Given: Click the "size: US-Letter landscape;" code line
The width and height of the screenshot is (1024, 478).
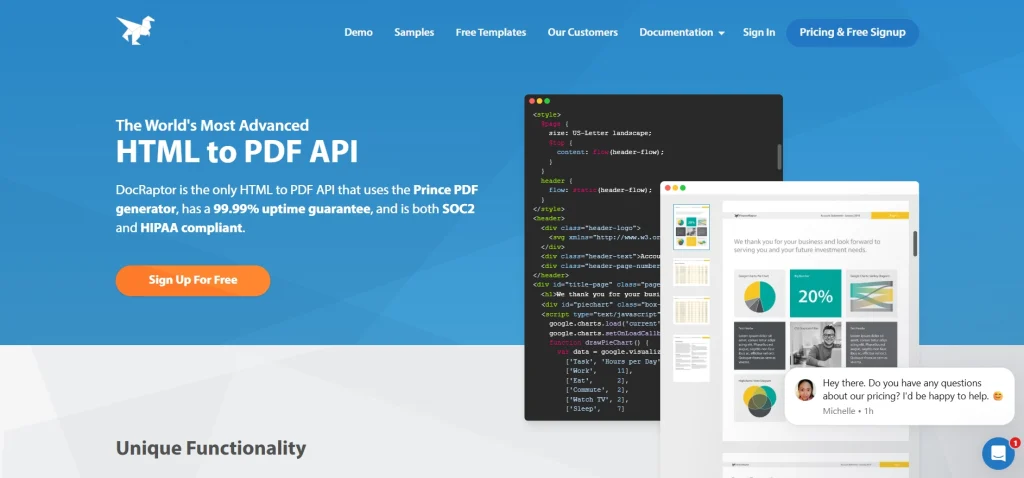Looking at the screenshot, I should tap(600, 133).
